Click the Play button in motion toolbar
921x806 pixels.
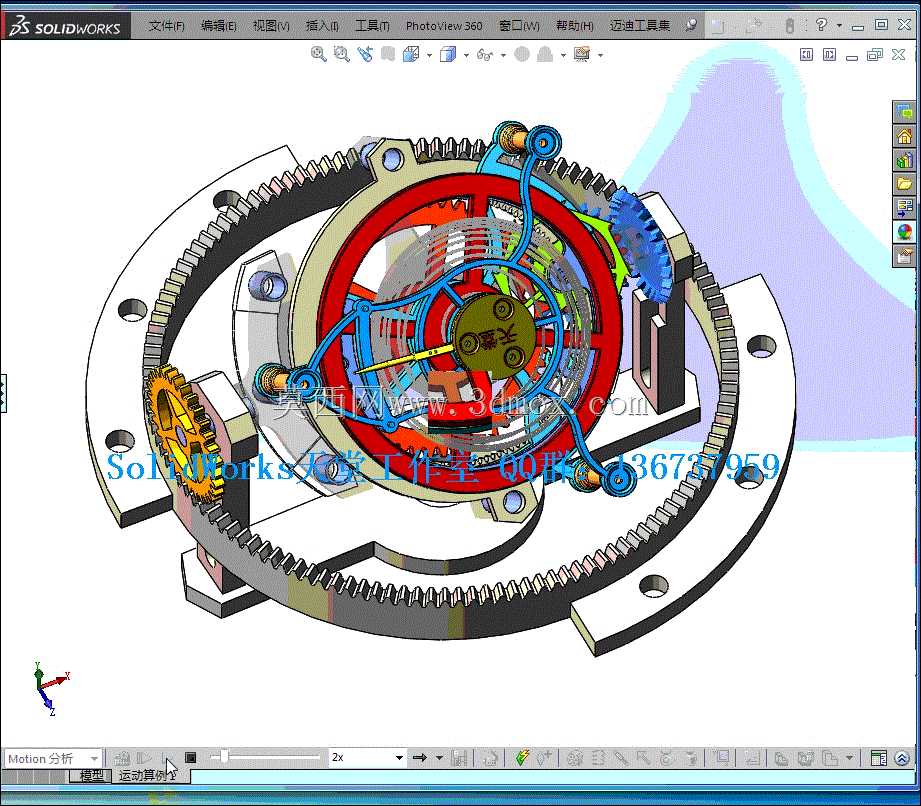click(x=167, y=758)
